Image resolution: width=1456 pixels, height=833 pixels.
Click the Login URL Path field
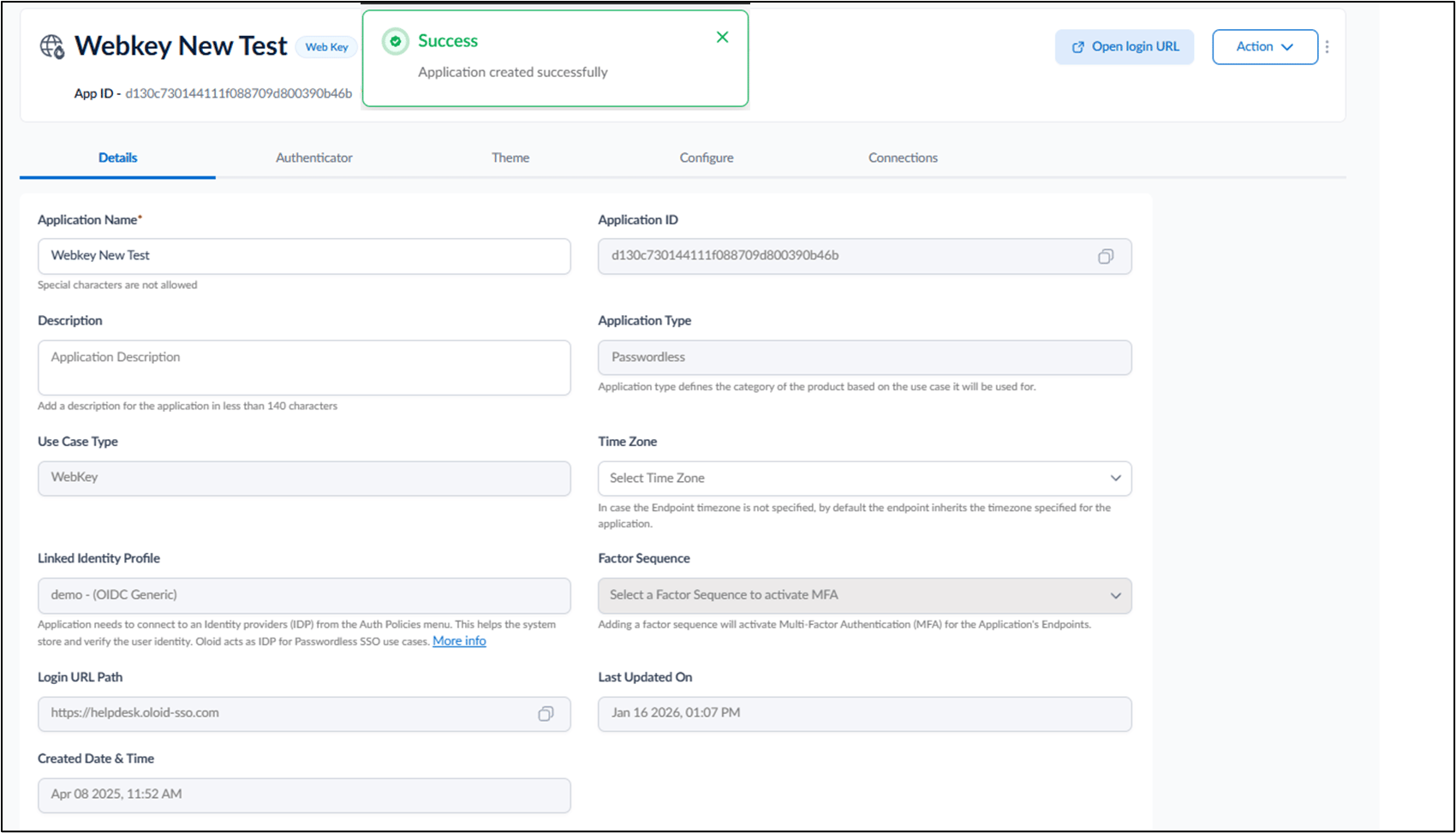point(304,713)
